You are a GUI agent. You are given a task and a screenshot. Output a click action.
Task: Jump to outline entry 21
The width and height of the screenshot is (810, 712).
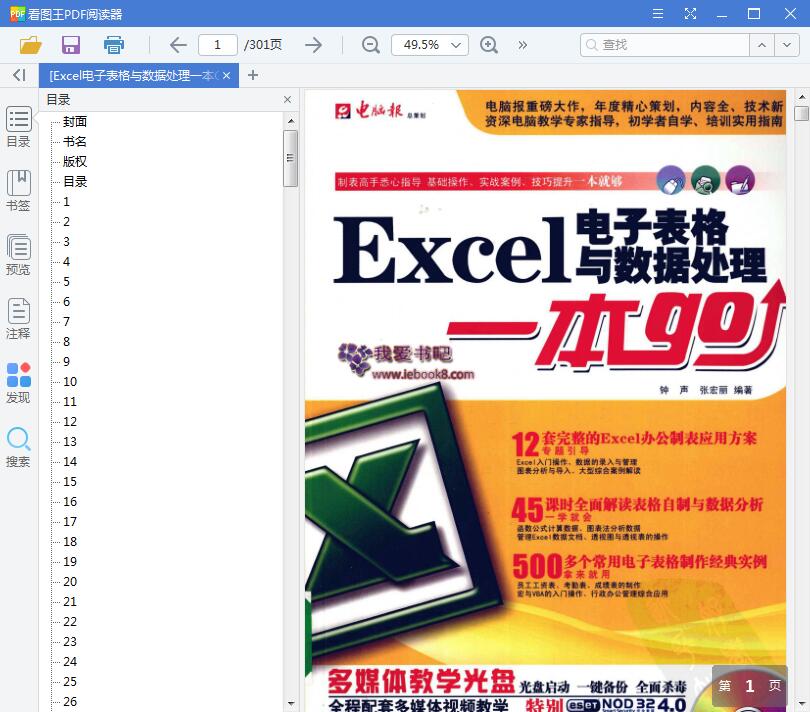70,601
